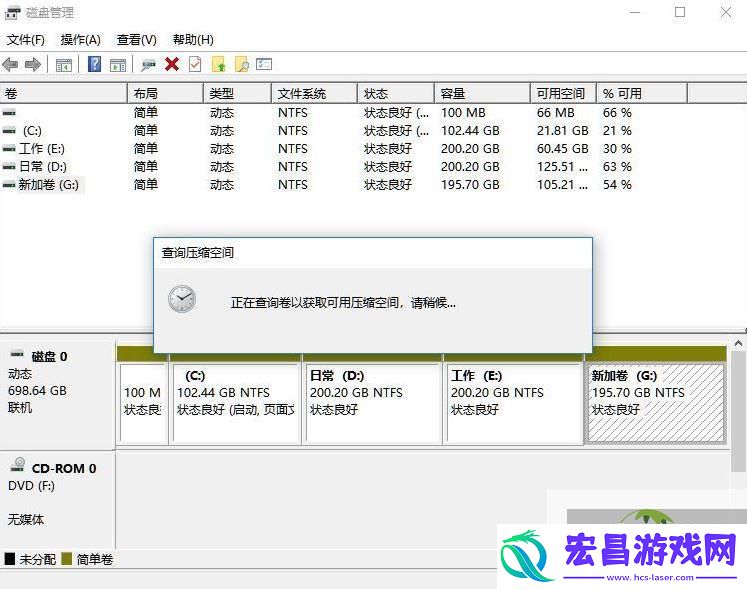
Task: Click the red X delete icon
Action: click(172, 64)
